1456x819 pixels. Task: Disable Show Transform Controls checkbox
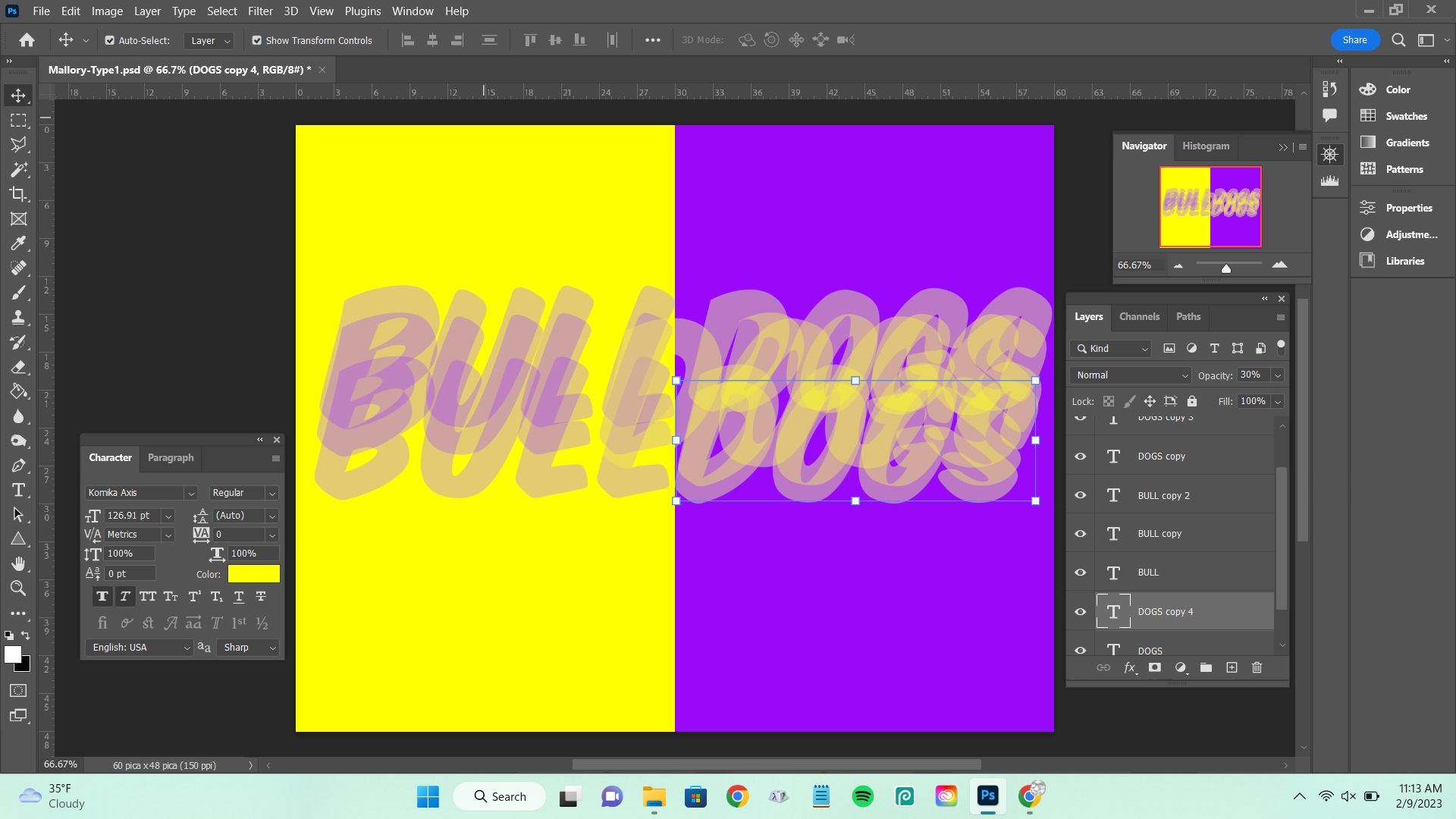256,40
